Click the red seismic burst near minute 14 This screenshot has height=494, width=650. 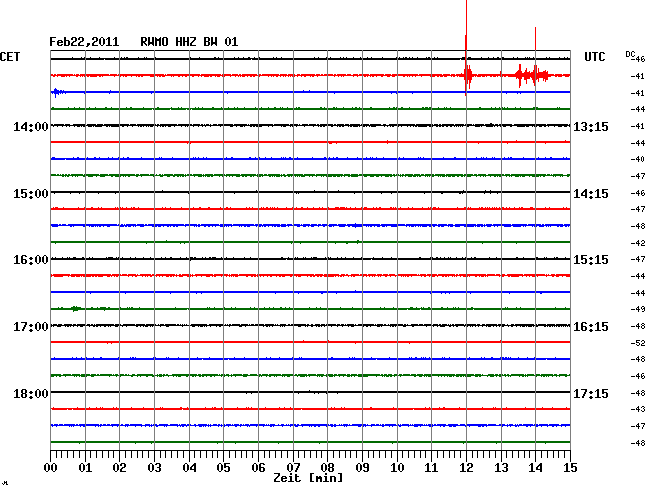pyautogui.click(x=533, y=75)
